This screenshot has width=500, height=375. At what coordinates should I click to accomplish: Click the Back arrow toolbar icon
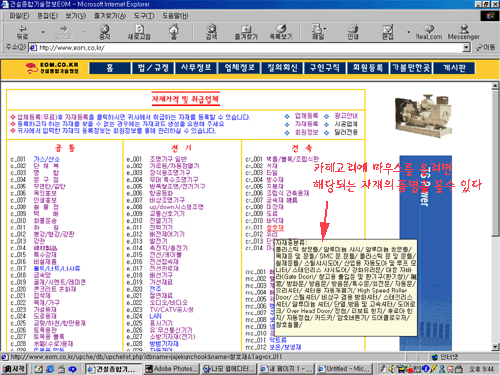click(x=23, y=29)
